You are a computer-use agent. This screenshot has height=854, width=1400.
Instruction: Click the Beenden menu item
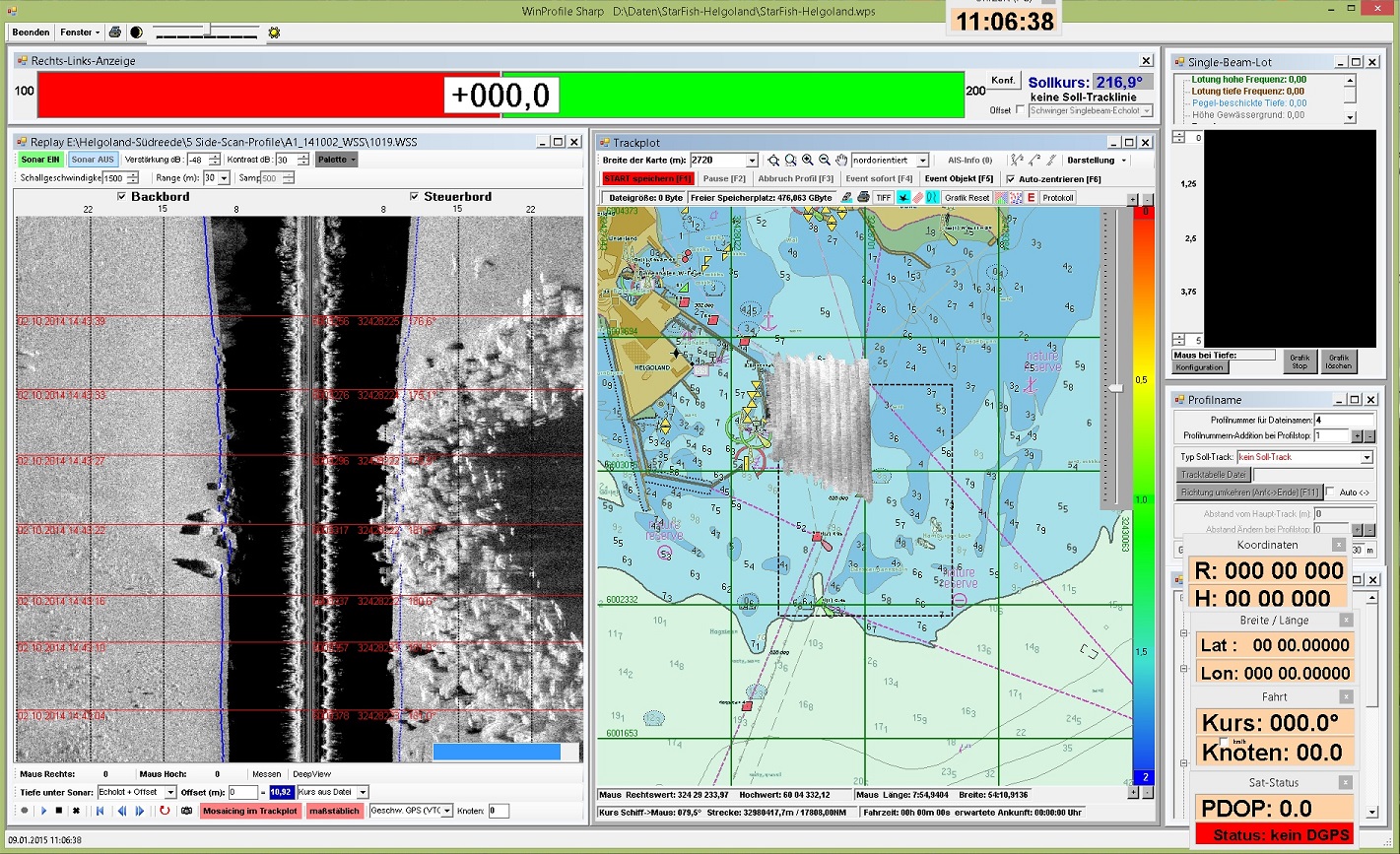31,33
